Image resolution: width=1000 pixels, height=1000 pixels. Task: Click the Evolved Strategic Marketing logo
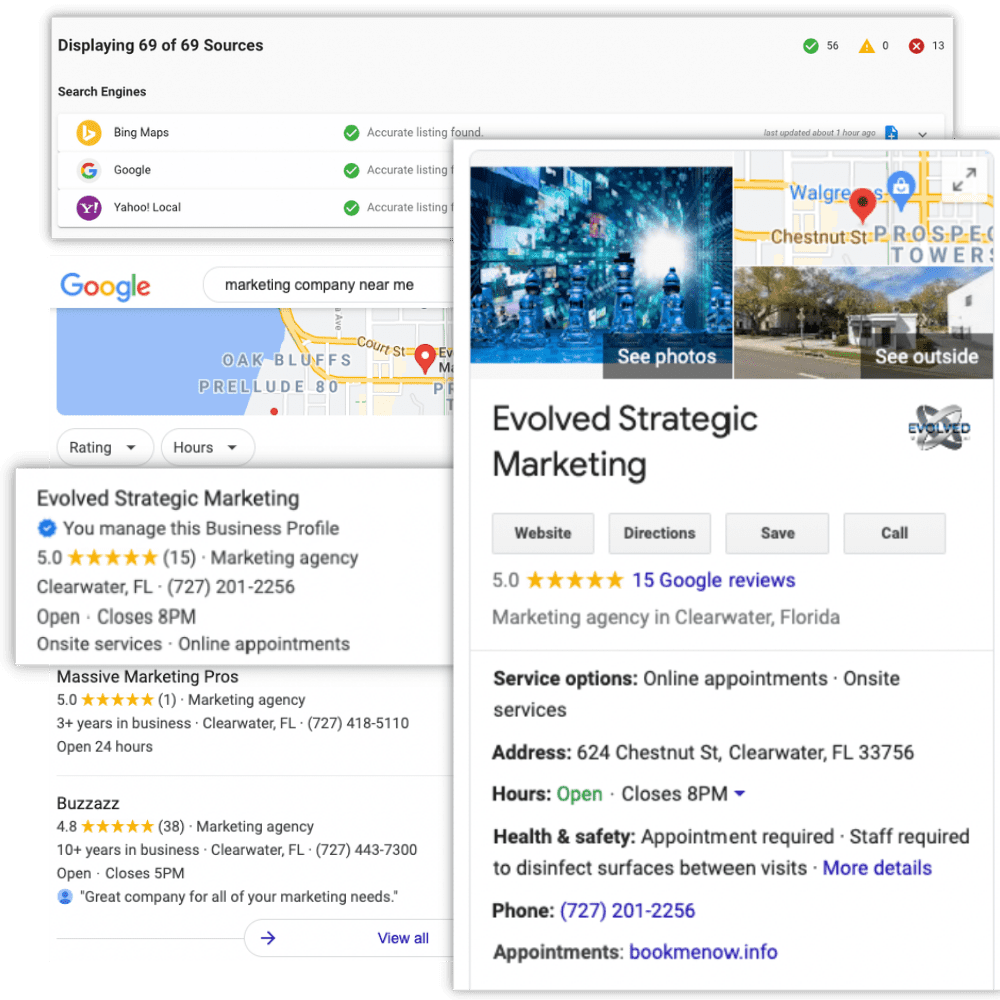[938, 427]
